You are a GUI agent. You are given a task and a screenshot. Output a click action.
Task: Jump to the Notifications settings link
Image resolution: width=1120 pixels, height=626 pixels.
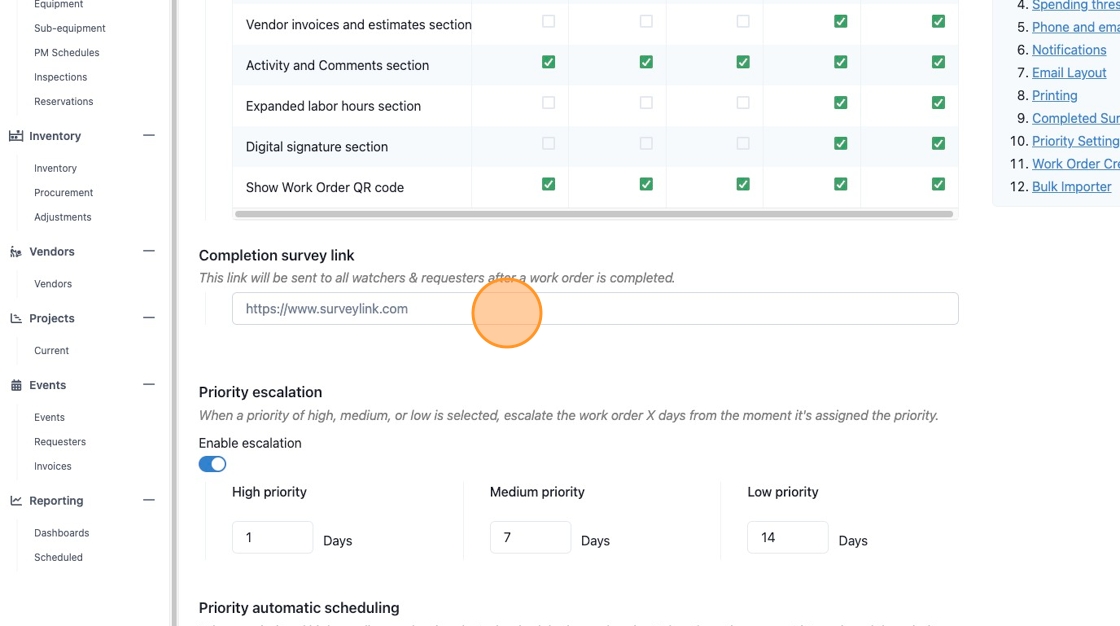(x=1069, y=50)
